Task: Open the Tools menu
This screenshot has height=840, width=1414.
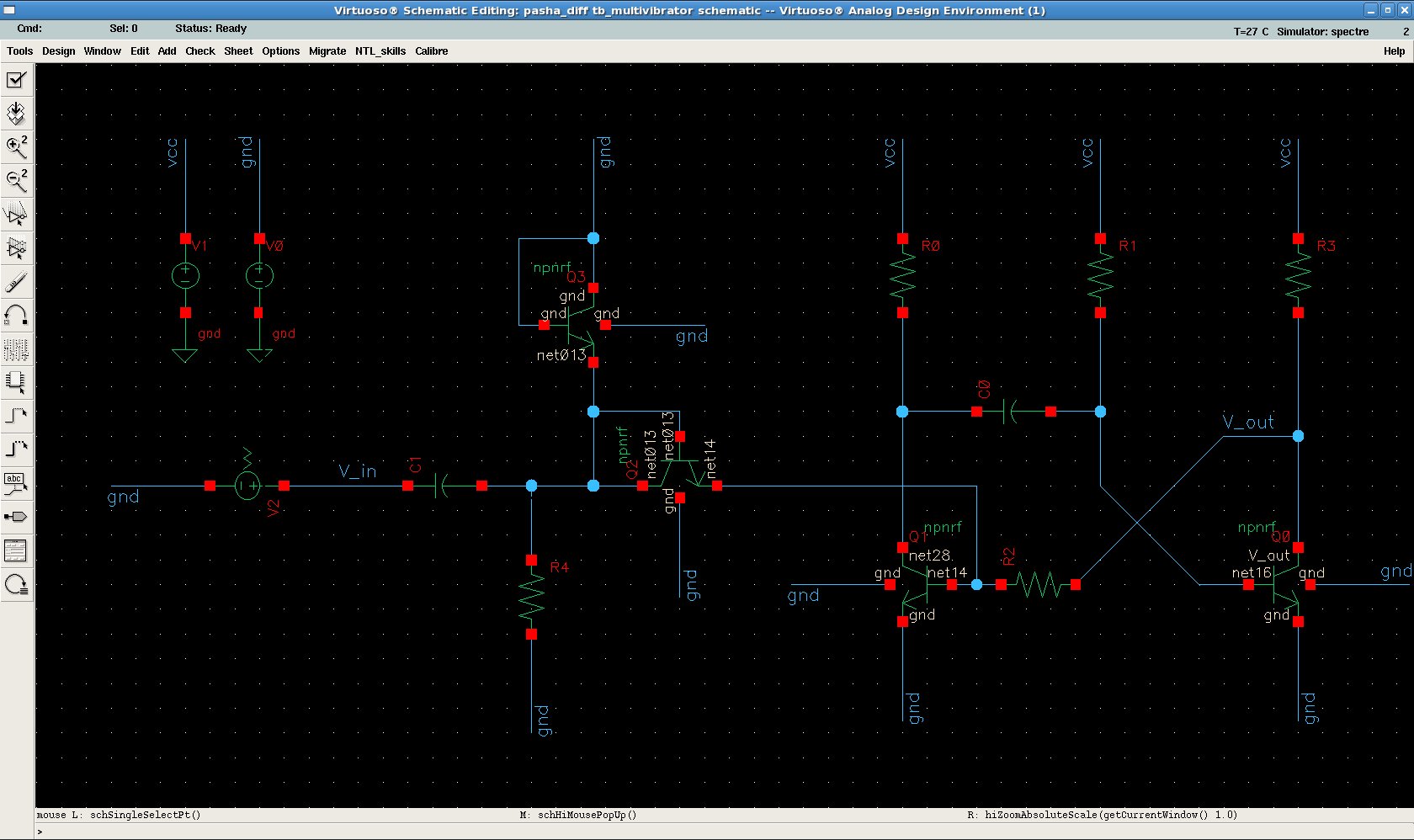Action: click(20, 51)
